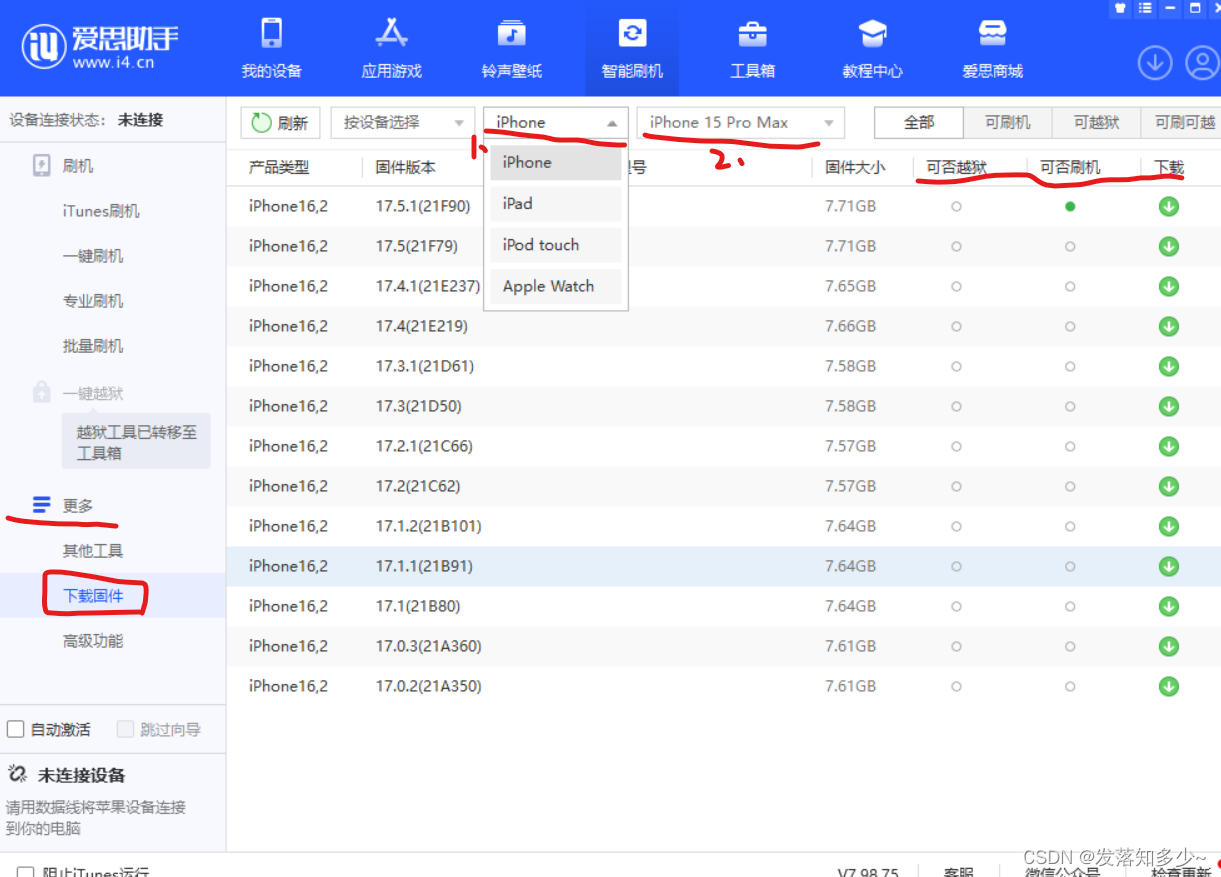
Task: Choose iPod touch from the dropdown list
Action: tap(556, 245)
